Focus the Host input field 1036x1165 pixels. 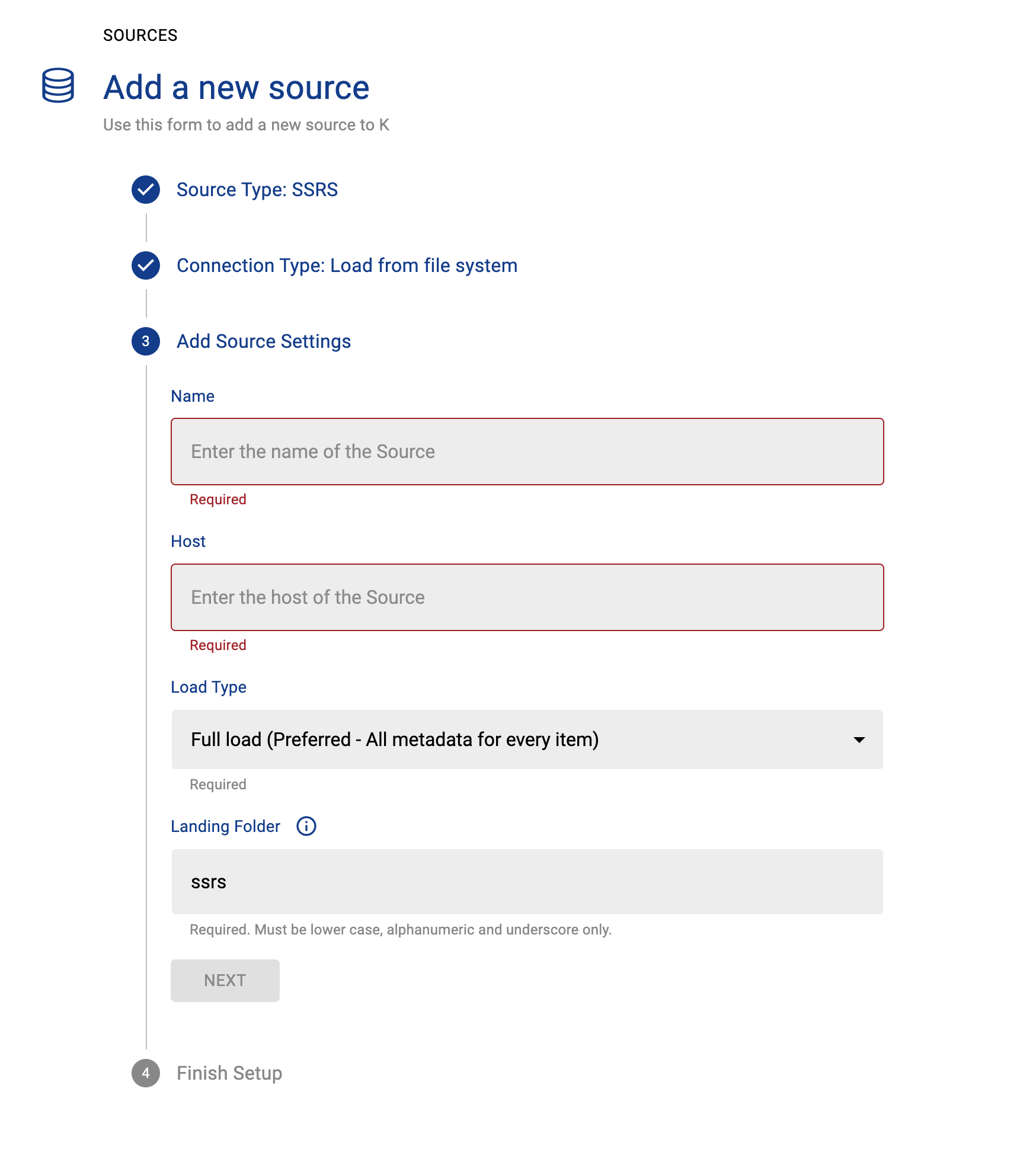tap(527, 597)
